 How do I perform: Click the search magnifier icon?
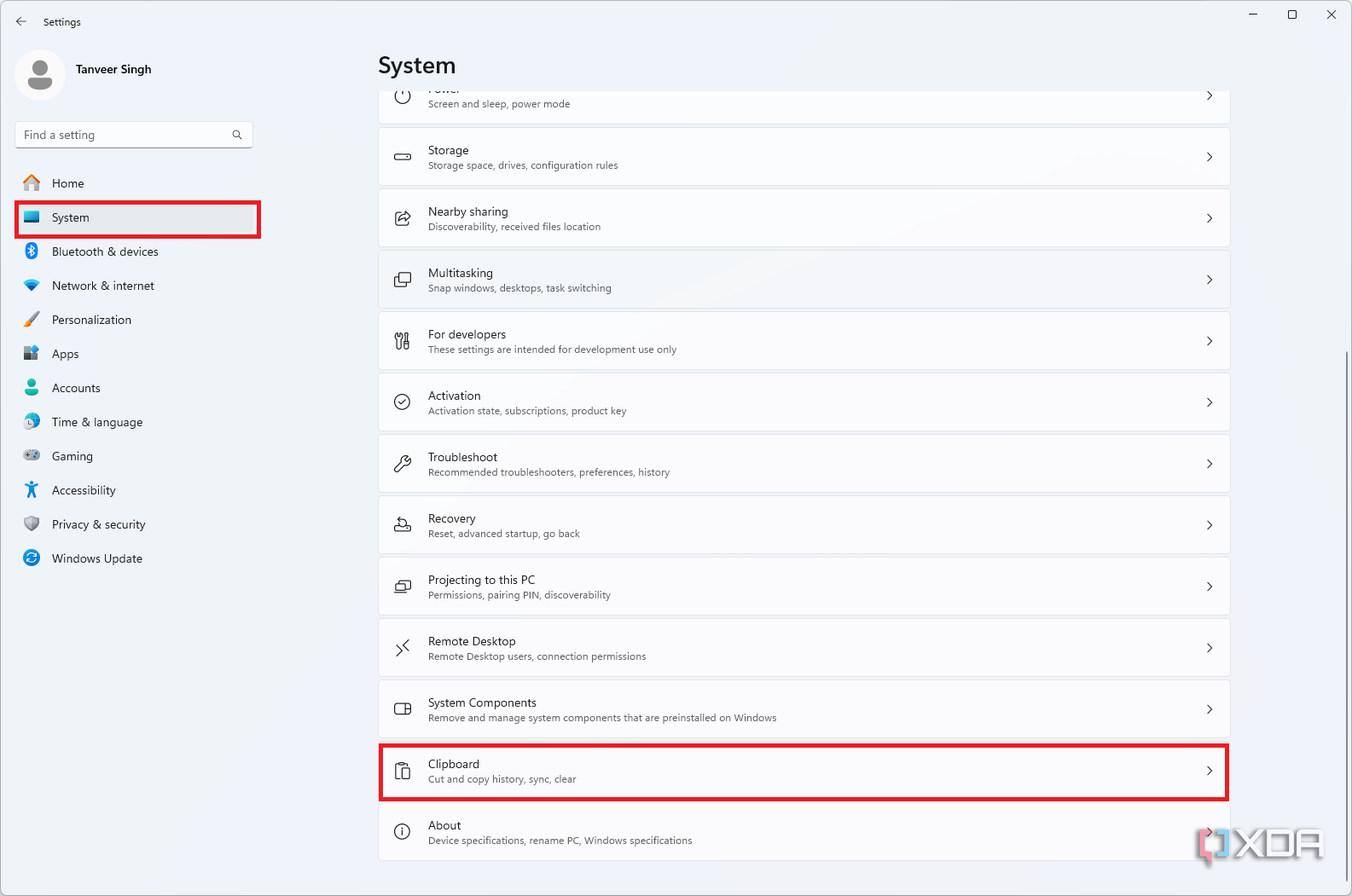pyautogui.click(x=237, y=135)
